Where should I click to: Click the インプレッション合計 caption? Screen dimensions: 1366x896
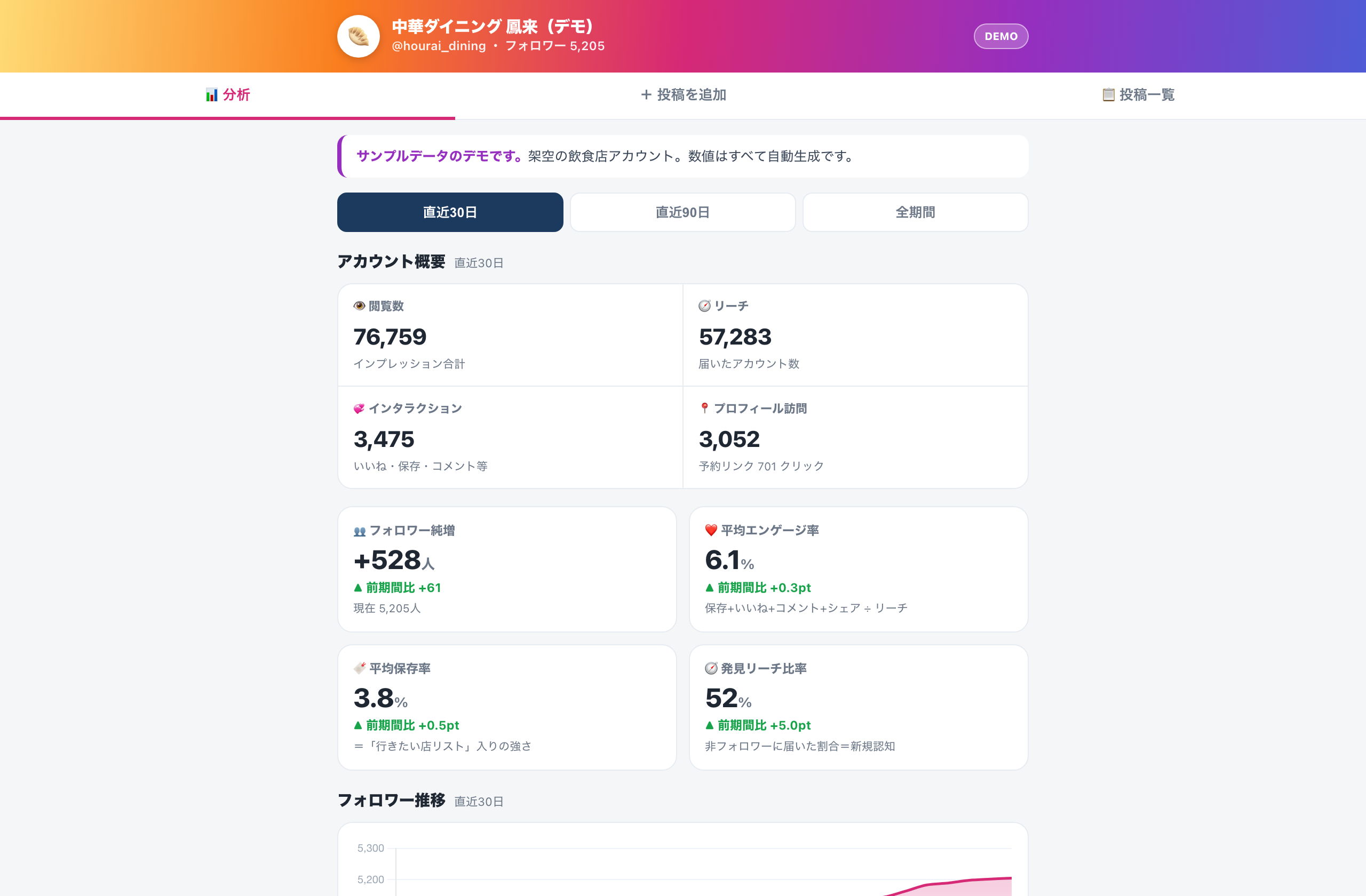tap(409, 364)
